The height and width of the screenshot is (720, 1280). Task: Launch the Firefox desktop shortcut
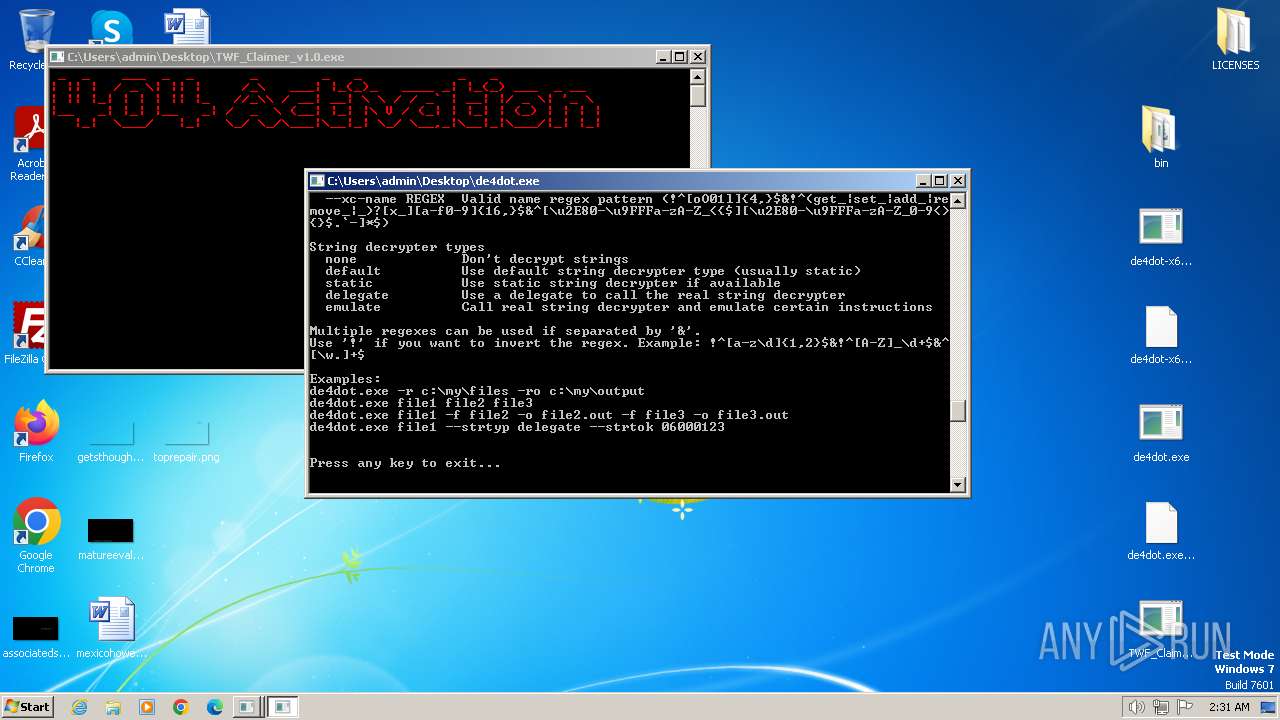pyautogui.click(x=36, y=430)
